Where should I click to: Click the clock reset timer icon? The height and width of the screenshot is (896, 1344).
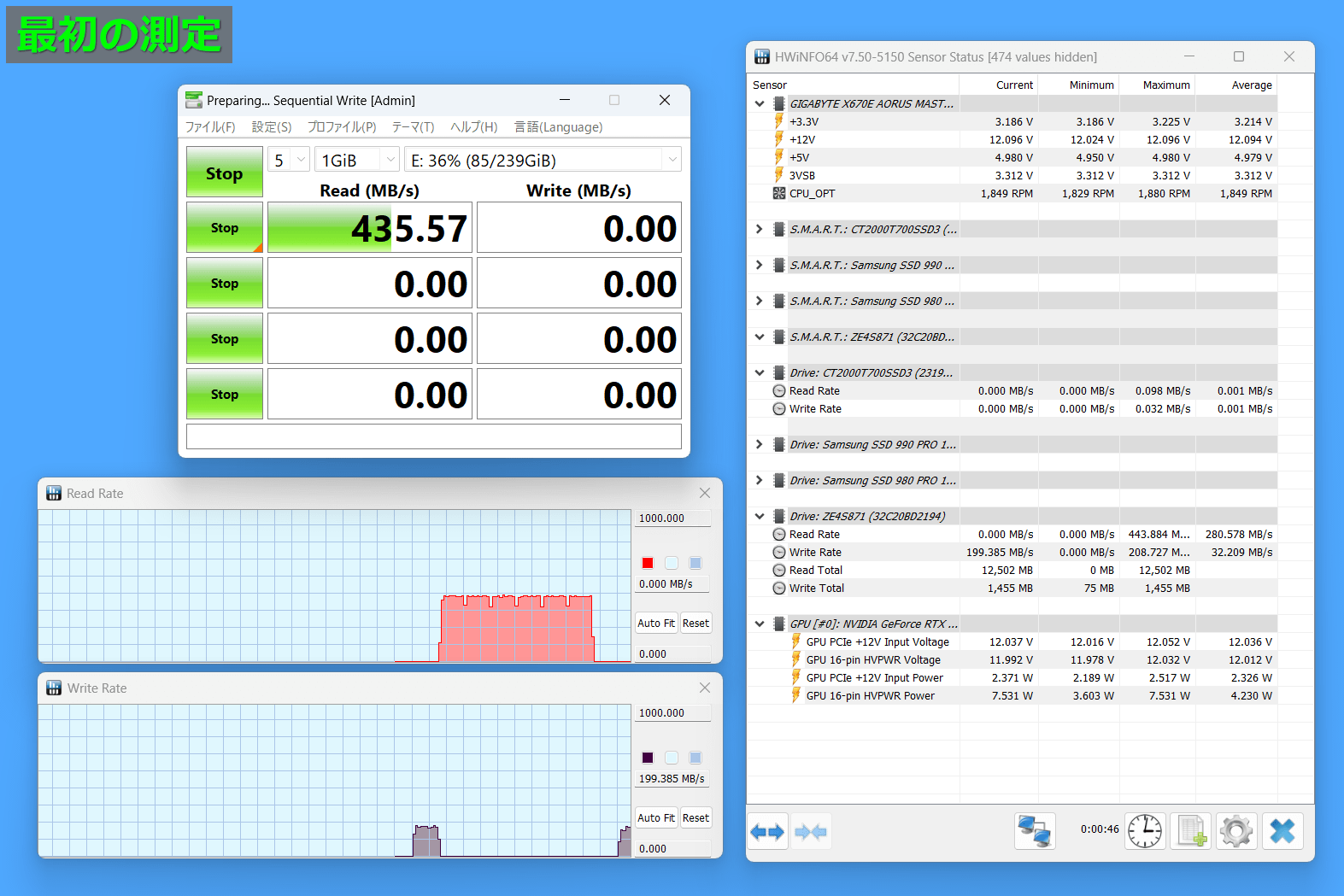click(1145, 831)
